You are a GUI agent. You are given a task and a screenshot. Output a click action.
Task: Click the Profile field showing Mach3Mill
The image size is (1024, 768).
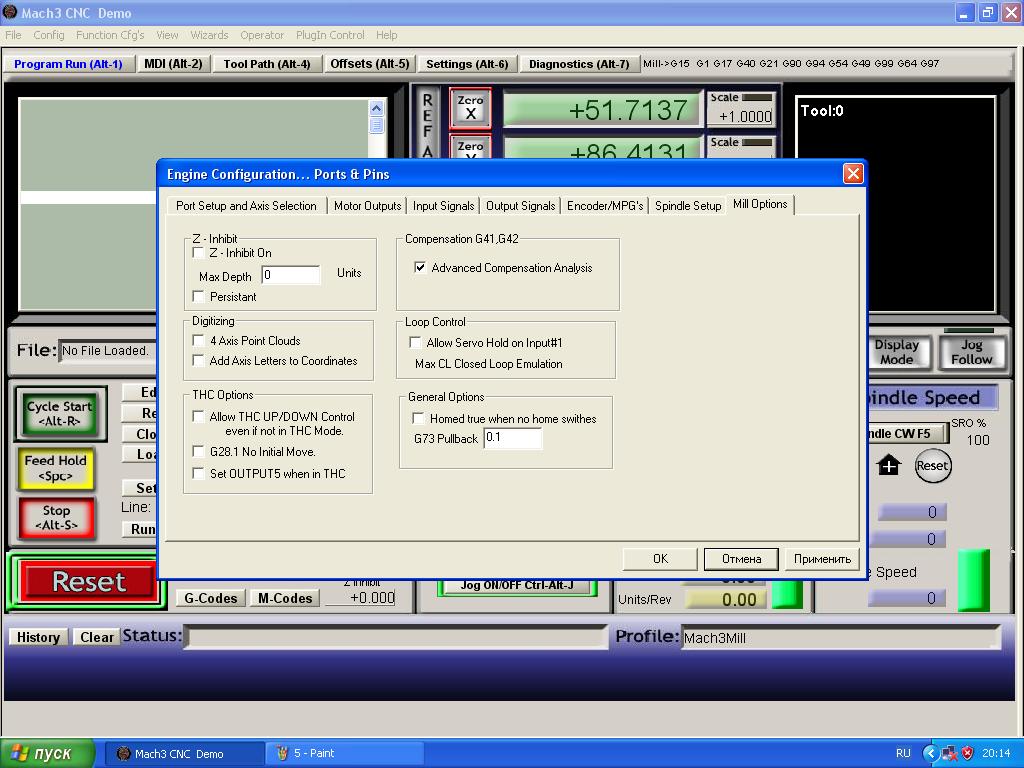pos(841,637)
